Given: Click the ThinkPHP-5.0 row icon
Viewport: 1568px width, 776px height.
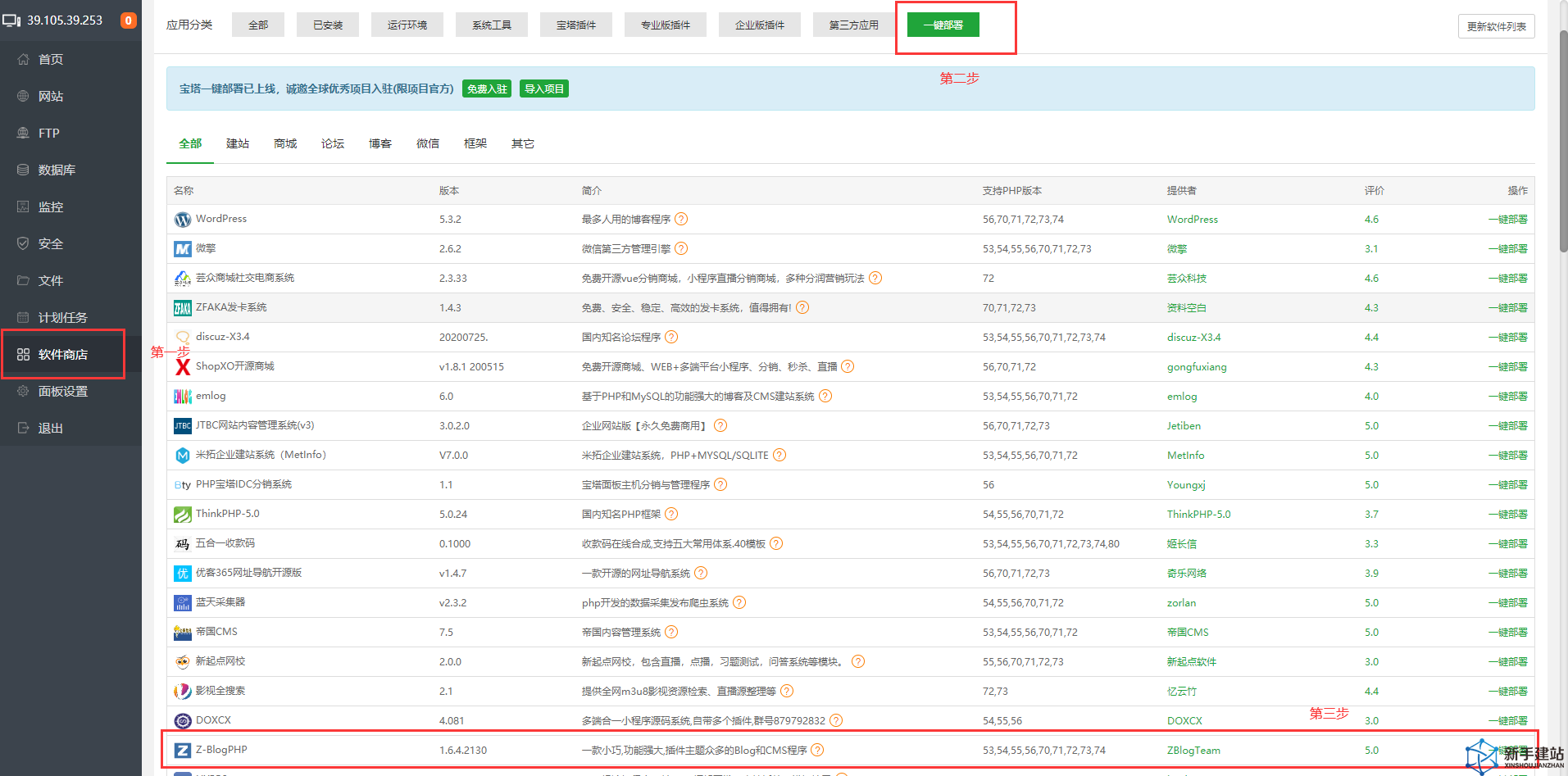Looking at the screenshot, I should pos(183,515).
